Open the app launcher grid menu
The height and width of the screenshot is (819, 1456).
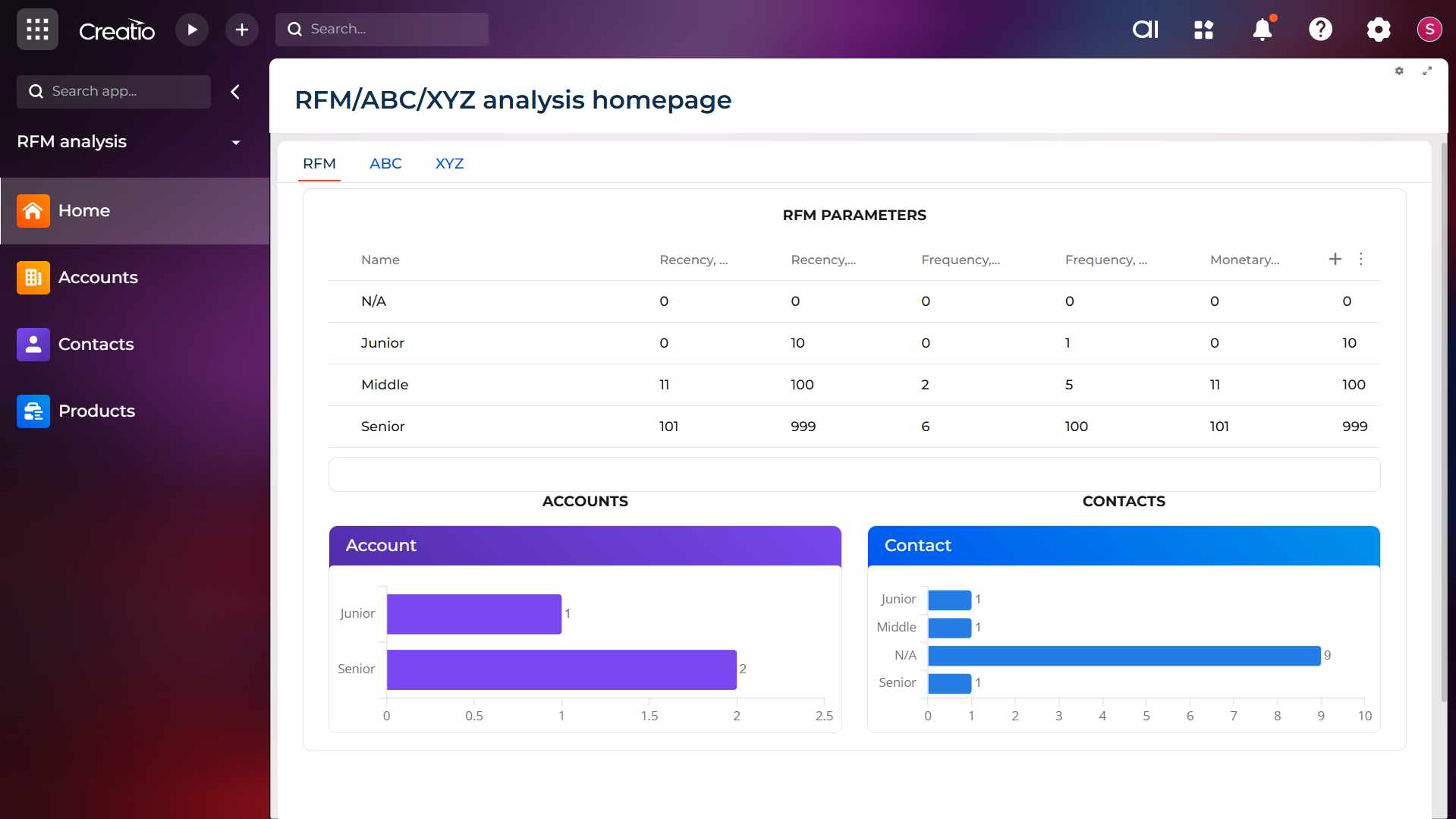(37, 30)
